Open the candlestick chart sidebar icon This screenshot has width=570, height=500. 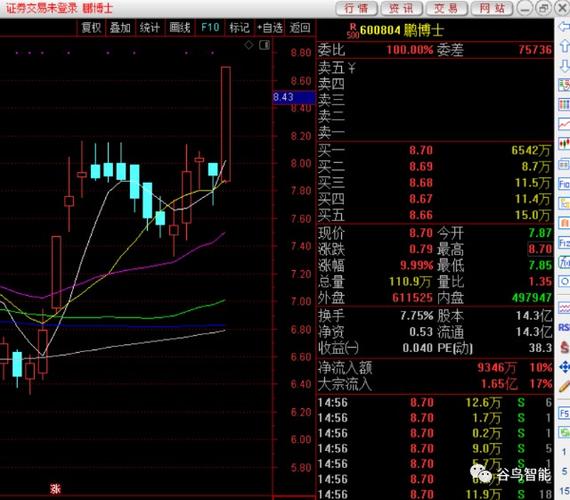tap(564, 143)
